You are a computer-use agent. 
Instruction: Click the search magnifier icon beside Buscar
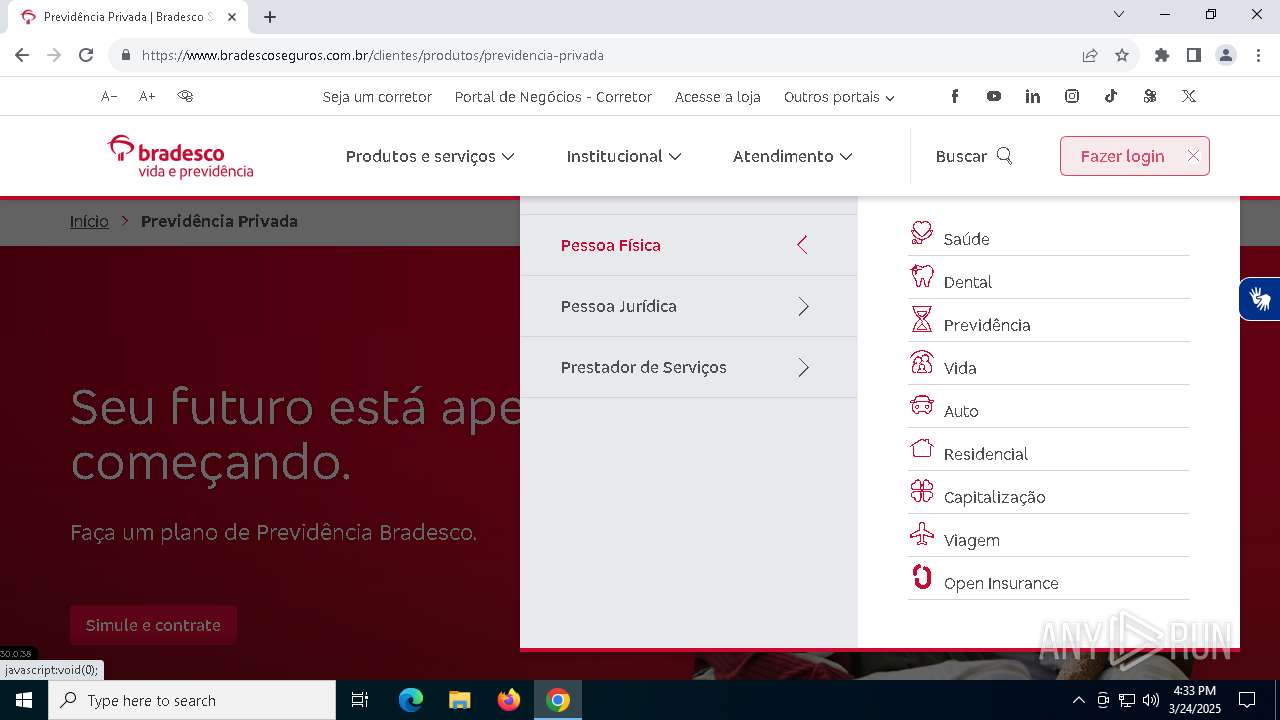point(1004,156)
